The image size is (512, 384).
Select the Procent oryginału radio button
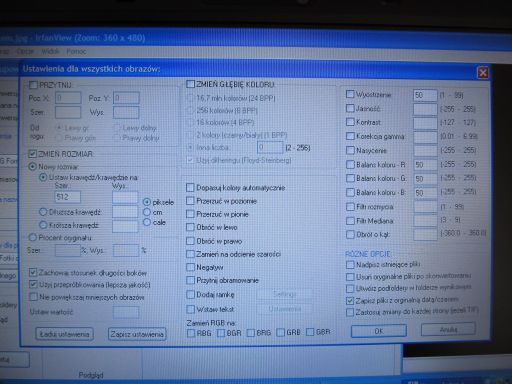32,238
